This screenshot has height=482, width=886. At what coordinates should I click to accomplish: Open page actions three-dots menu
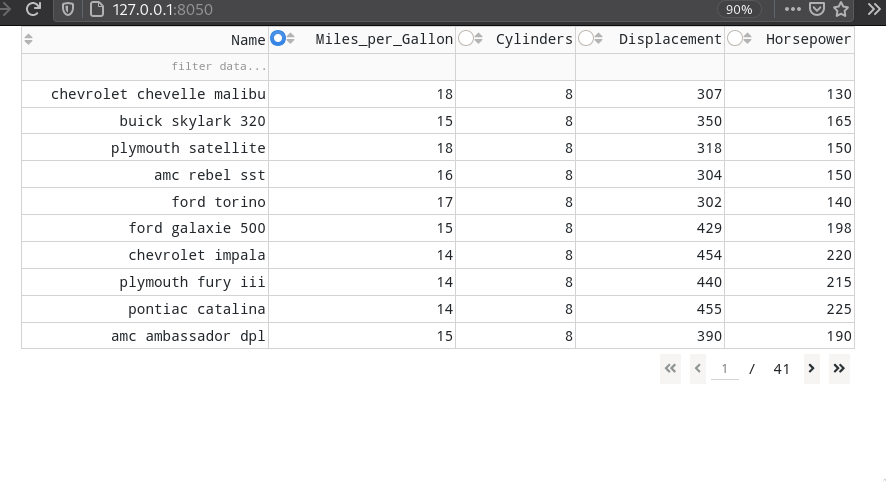coord(792,10)
